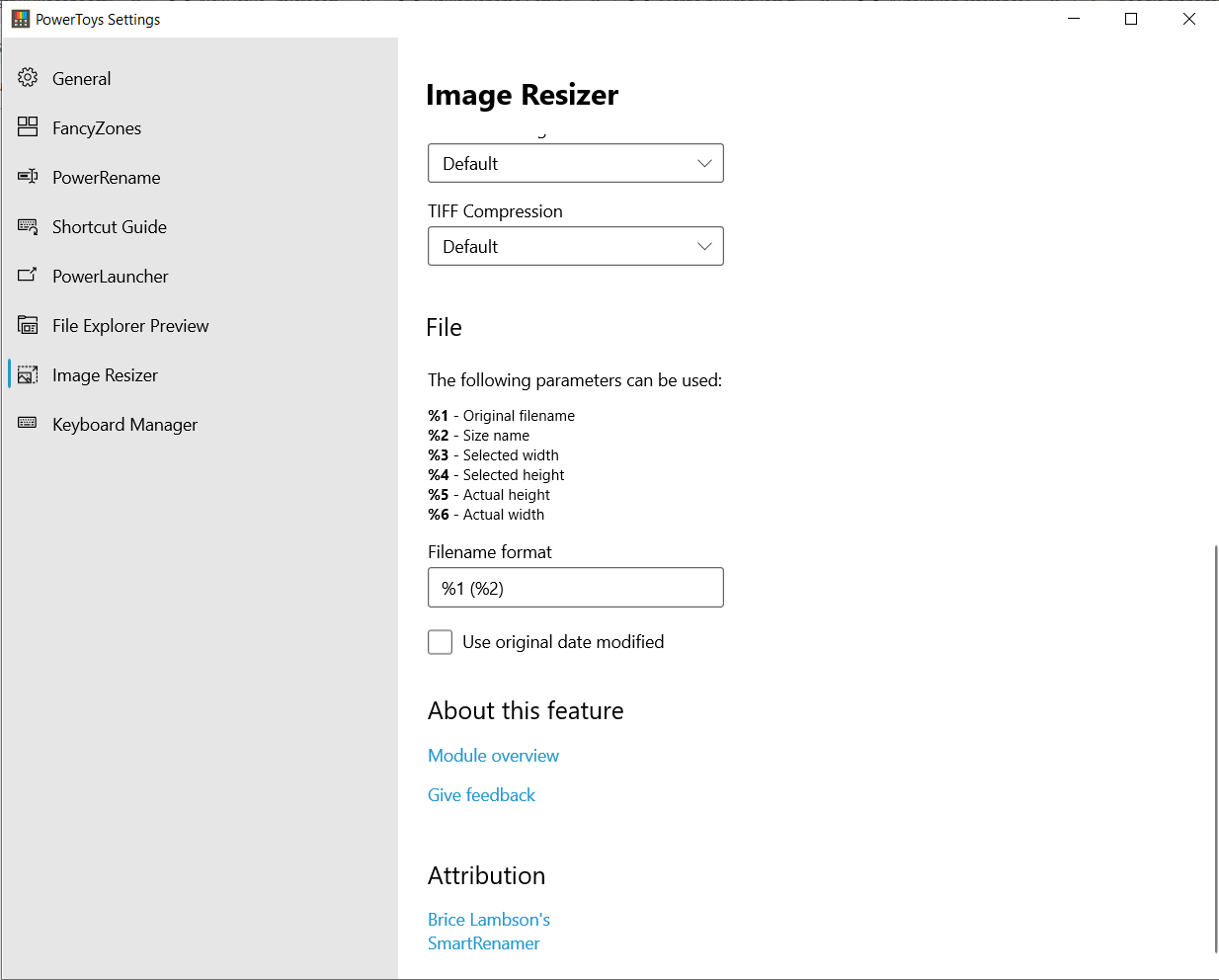Click the '%3 - Selected width' line

(493, 455)
